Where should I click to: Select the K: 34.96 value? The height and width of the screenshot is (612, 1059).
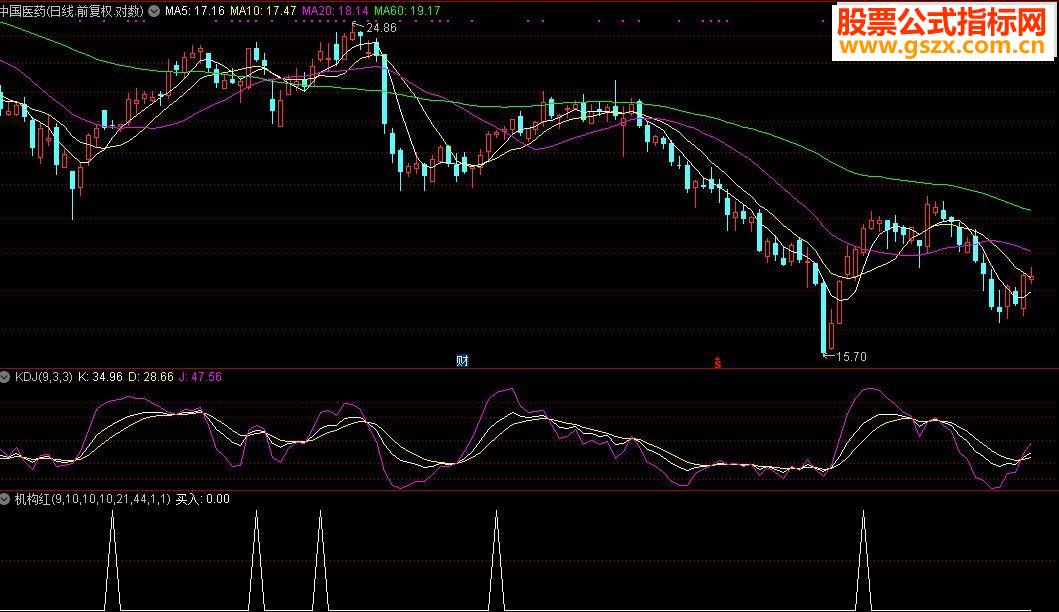(x=101, y=377)
